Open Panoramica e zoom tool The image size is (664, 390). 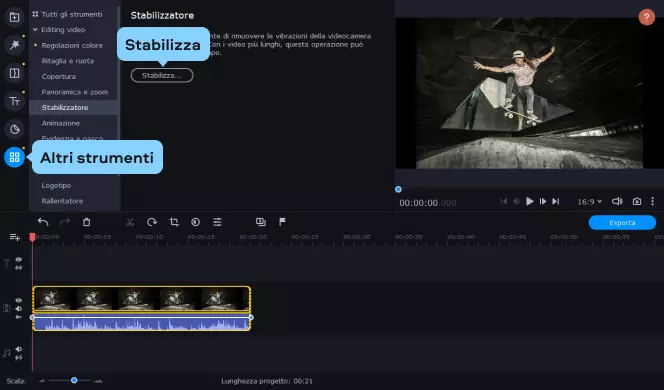(x=75, y=92)
